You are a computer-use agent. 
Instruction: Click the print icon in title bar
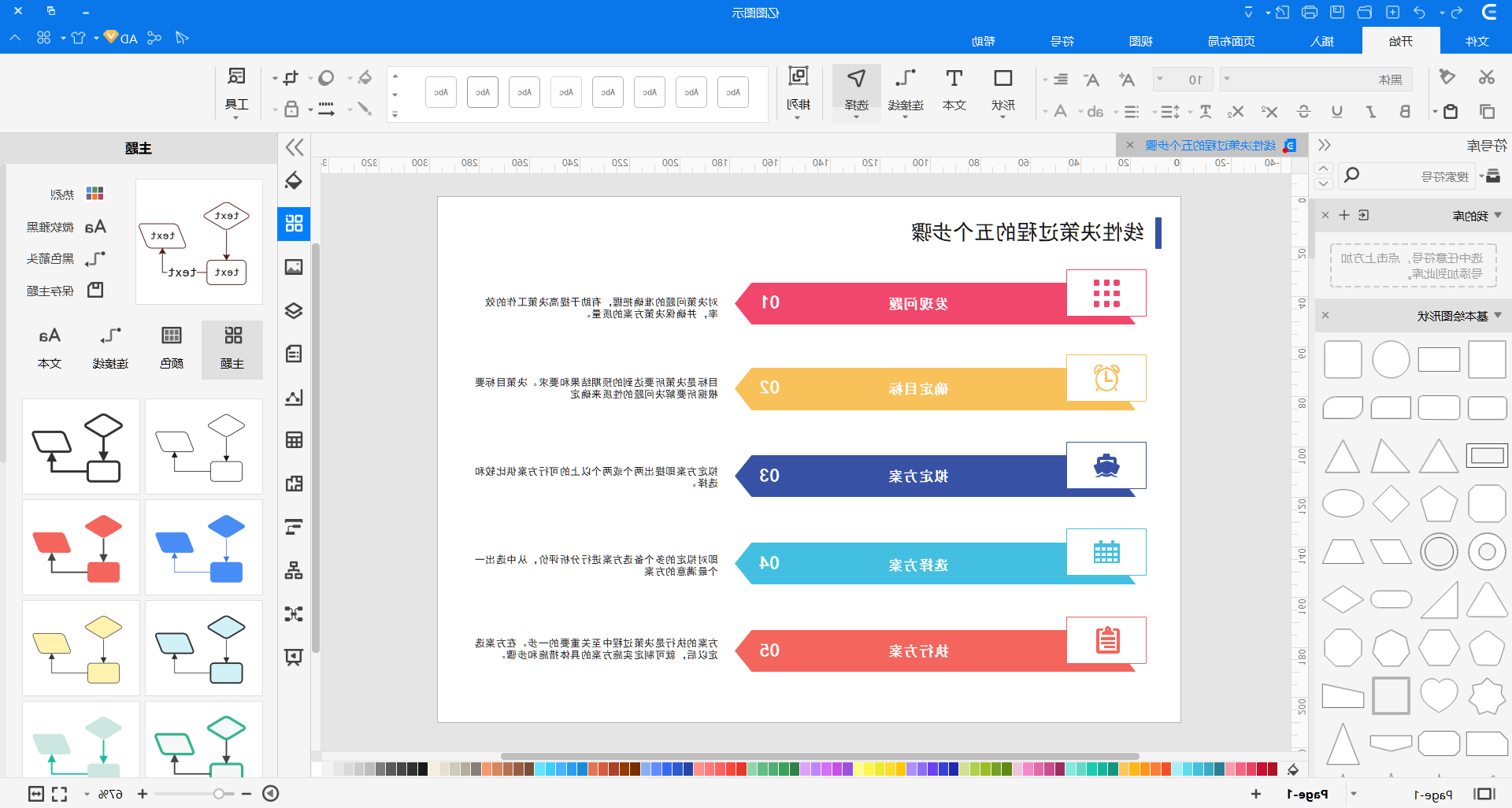click(x=1310, y=12)
